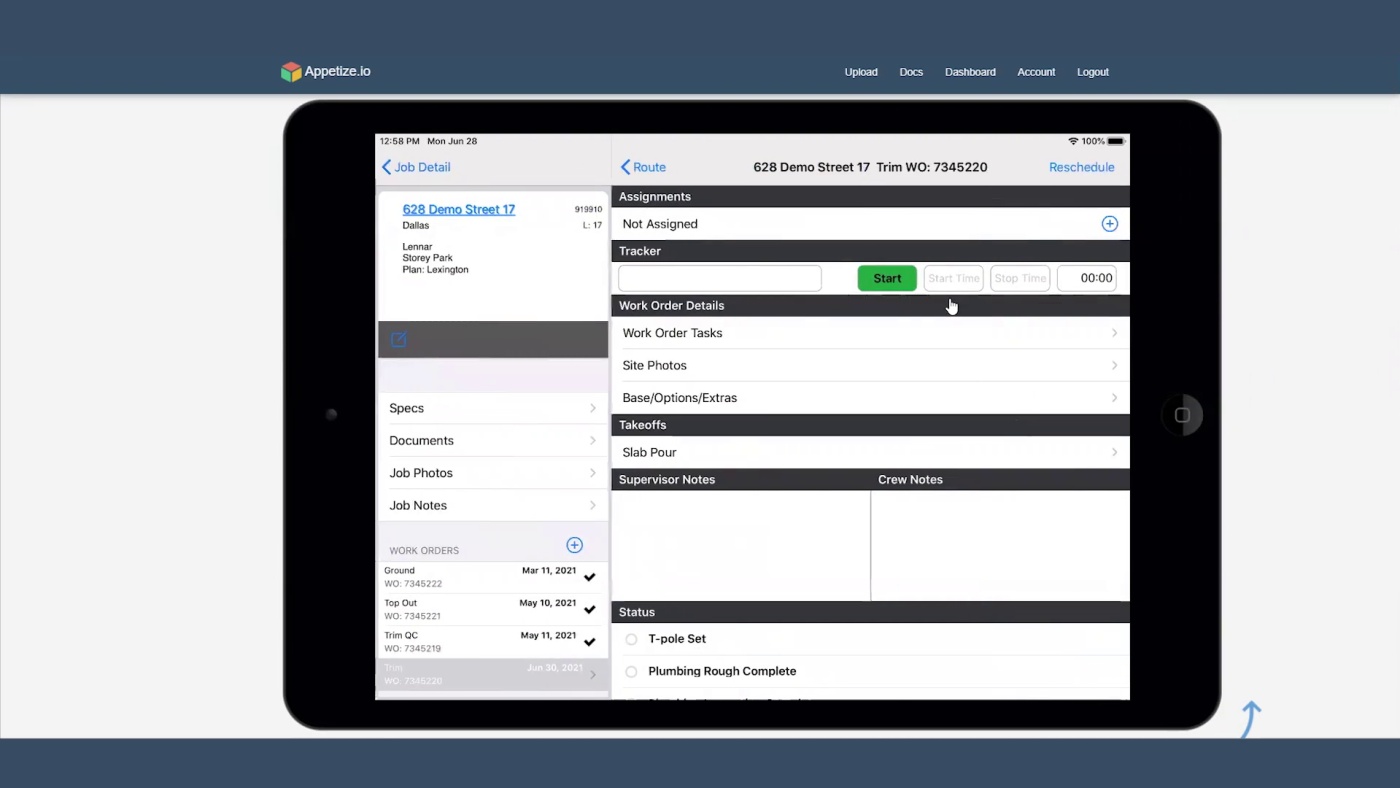1400x788 pixels.
Task: Tap the Stop Time button
Action: [x=1020, y=278]
